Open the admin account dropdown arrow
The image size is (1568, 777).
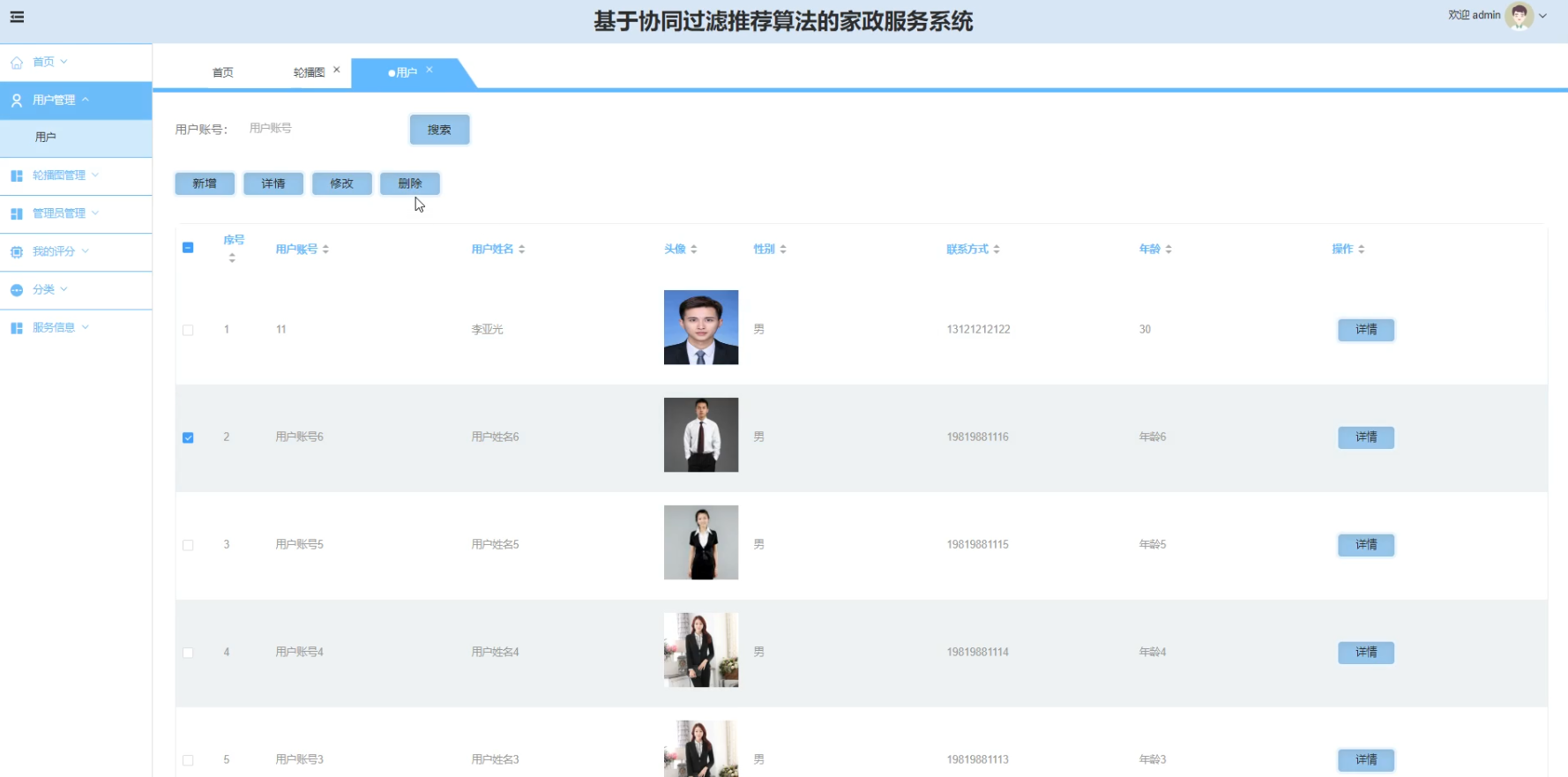pyautogui.click(x=1543, y=16)
